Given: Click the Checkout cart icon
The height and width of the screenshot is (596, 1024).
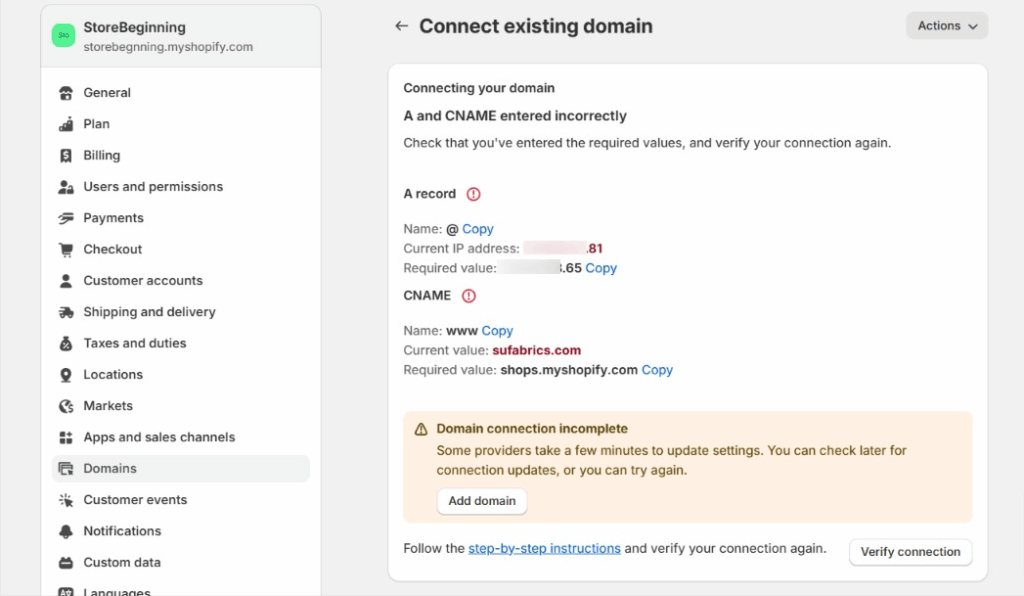Looking at the screenshot, I should (66, 250).
